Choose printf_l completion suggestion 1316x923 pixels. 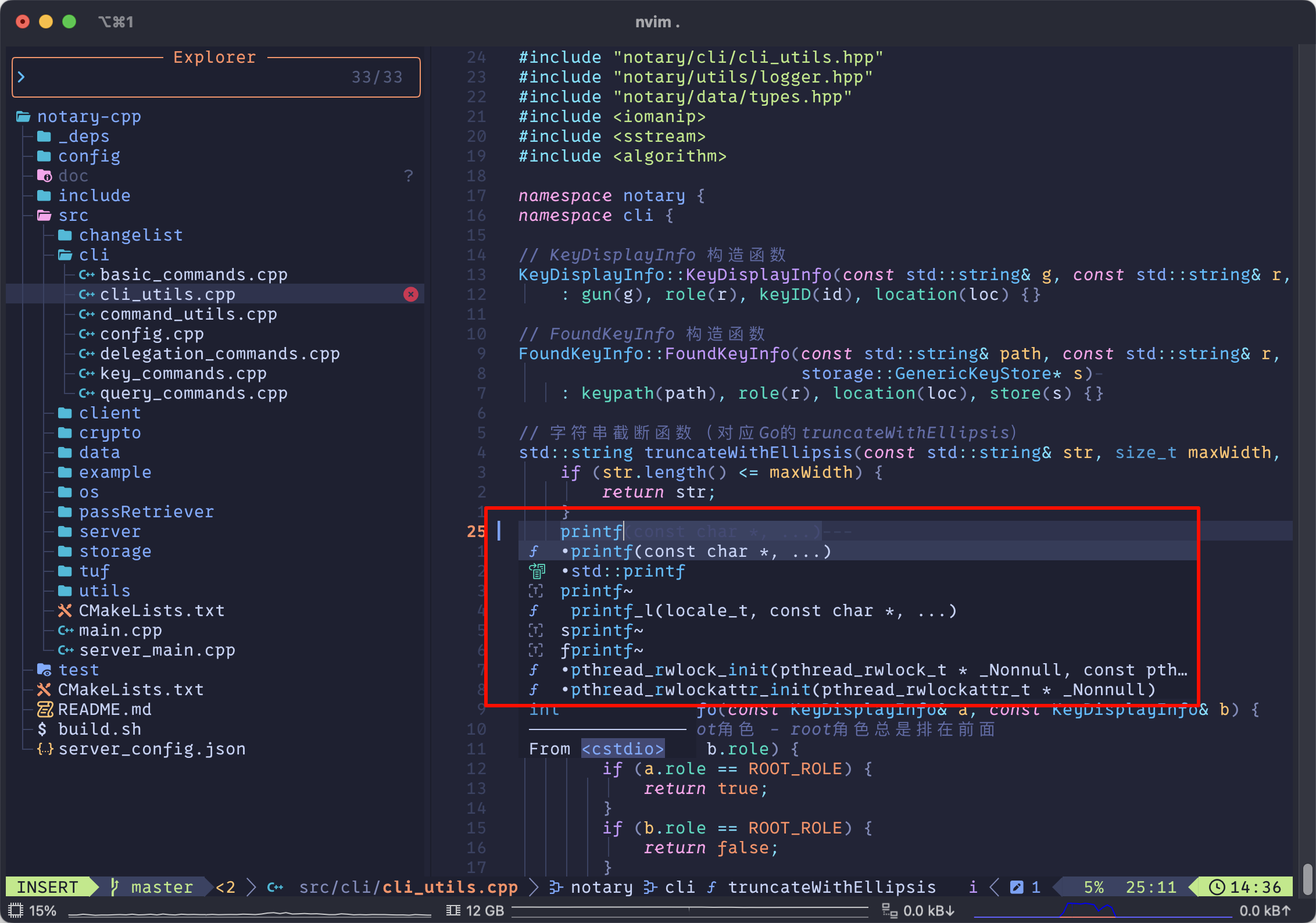click(763, 611)
